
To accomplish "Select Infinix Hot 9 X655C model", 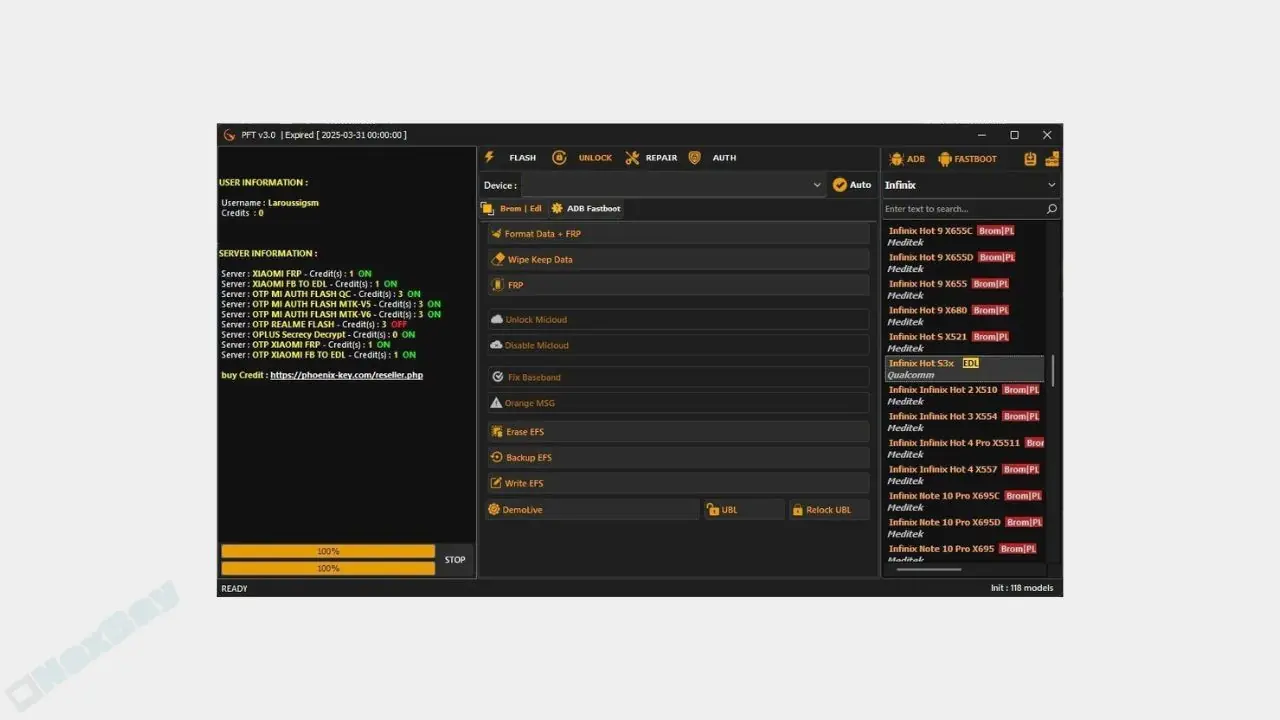I will (964, 236).
